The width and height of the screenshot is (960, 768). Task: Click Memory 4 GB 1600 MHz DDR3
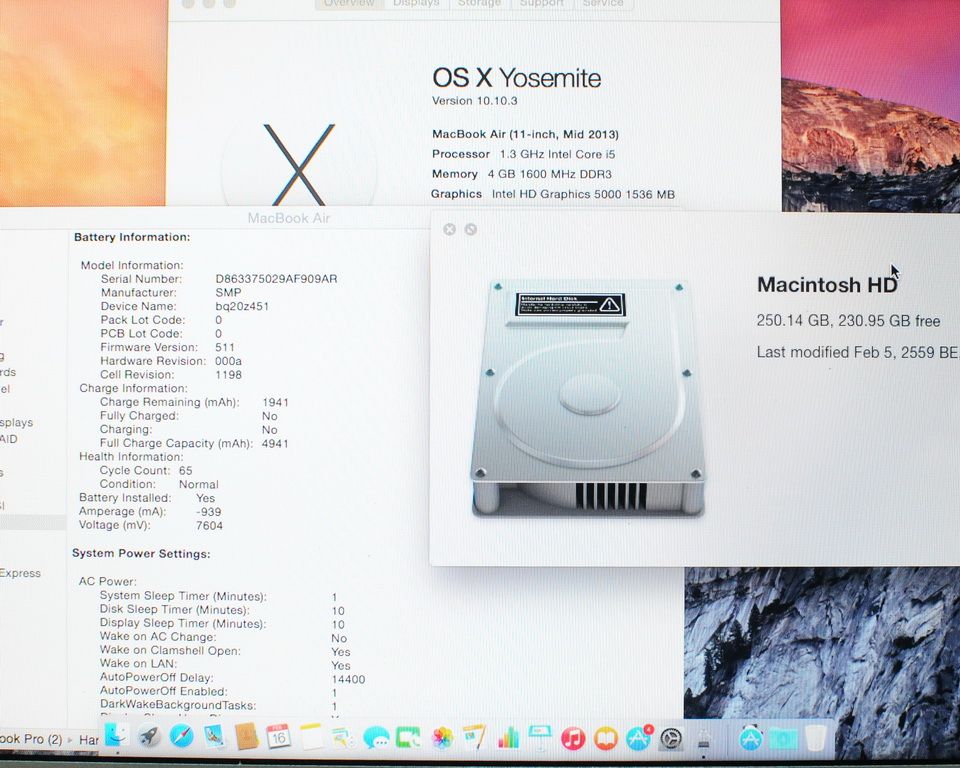[522, 174]
